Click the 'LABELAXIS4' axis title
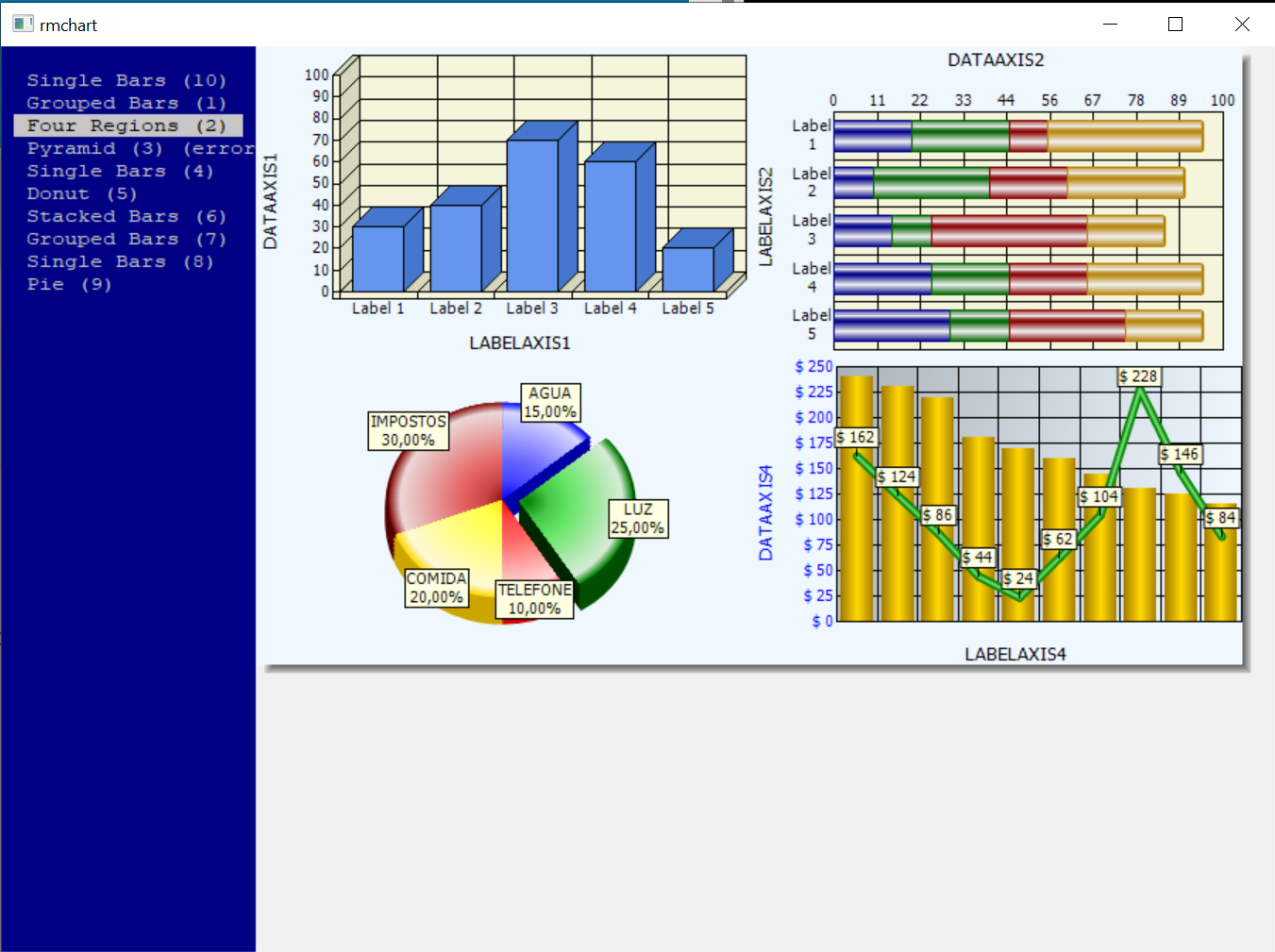Viewport: 1275px width, 952px height. 1015,655
